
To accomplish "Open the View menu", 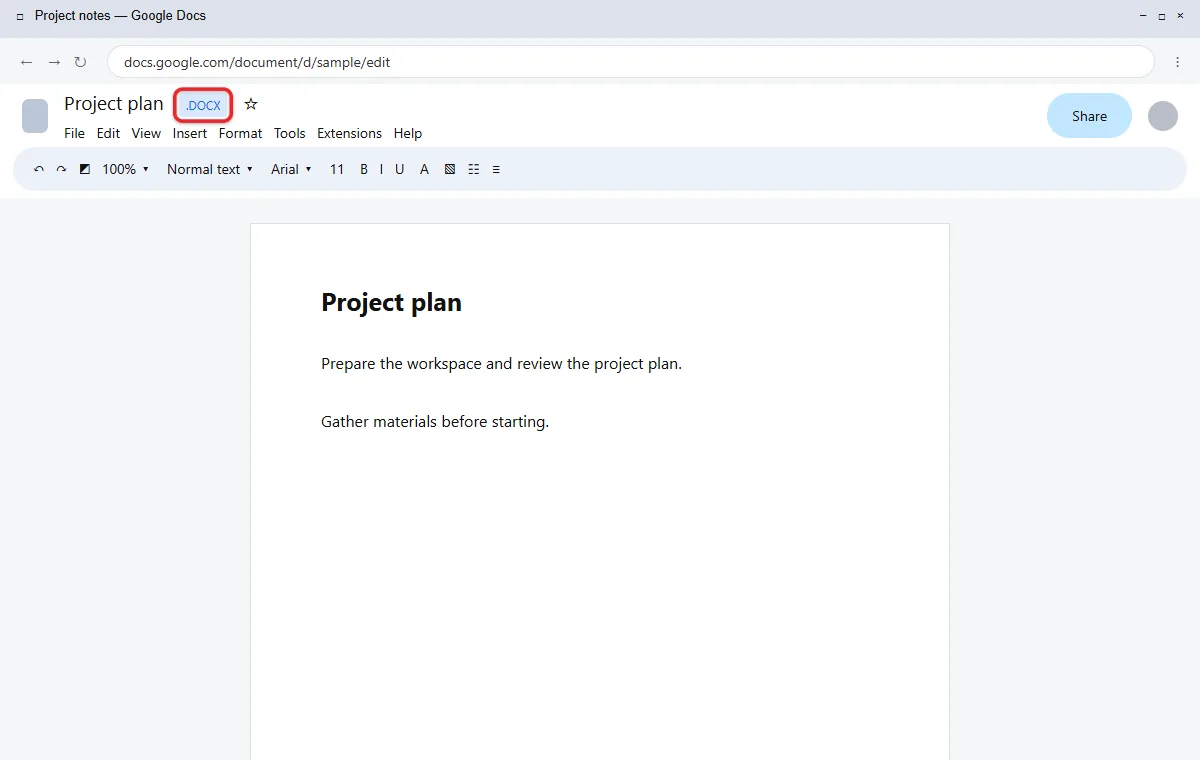I will click(146, 133).
